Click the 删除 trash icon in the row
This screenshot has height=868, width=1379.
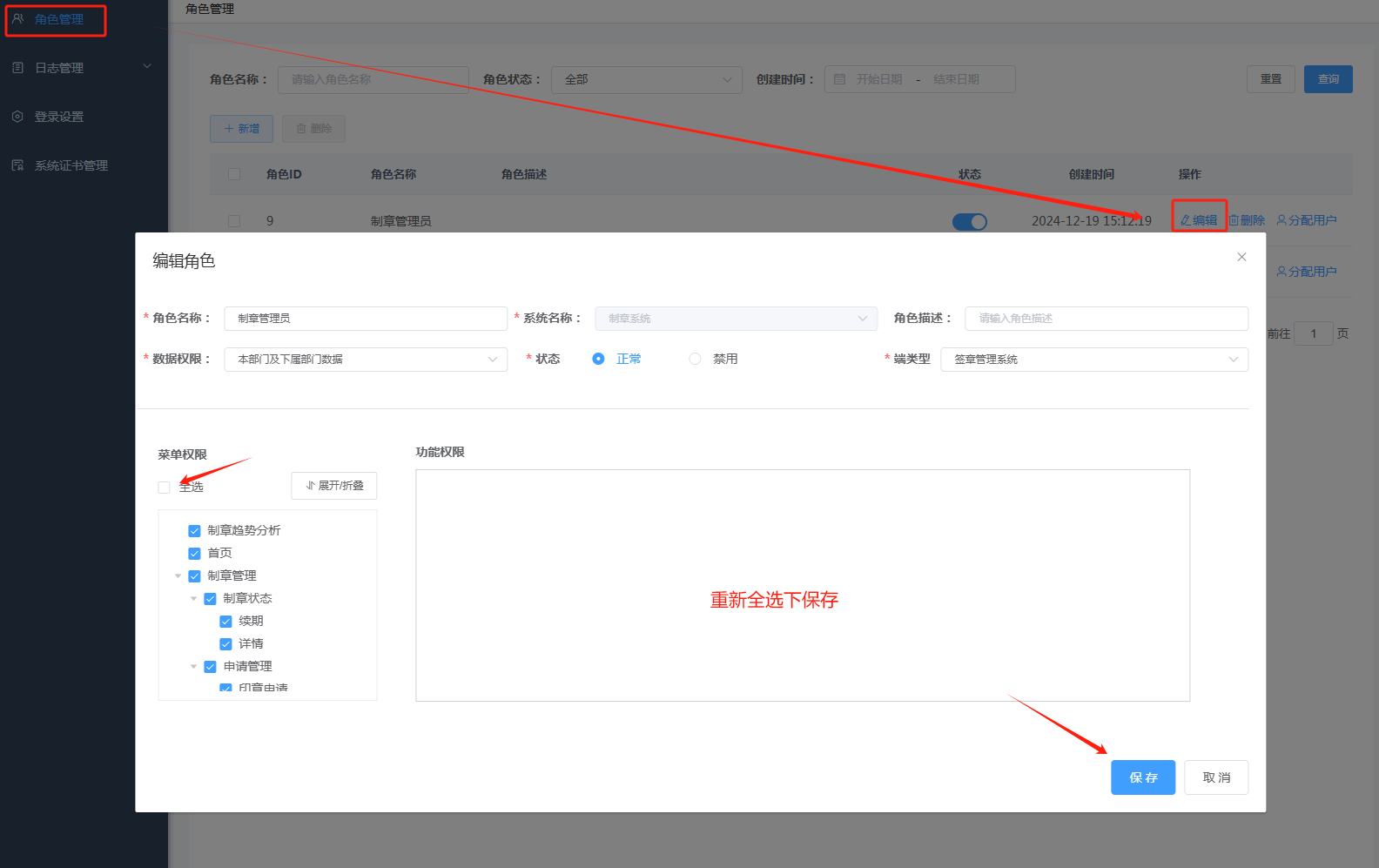click(x=1234, y=220)
